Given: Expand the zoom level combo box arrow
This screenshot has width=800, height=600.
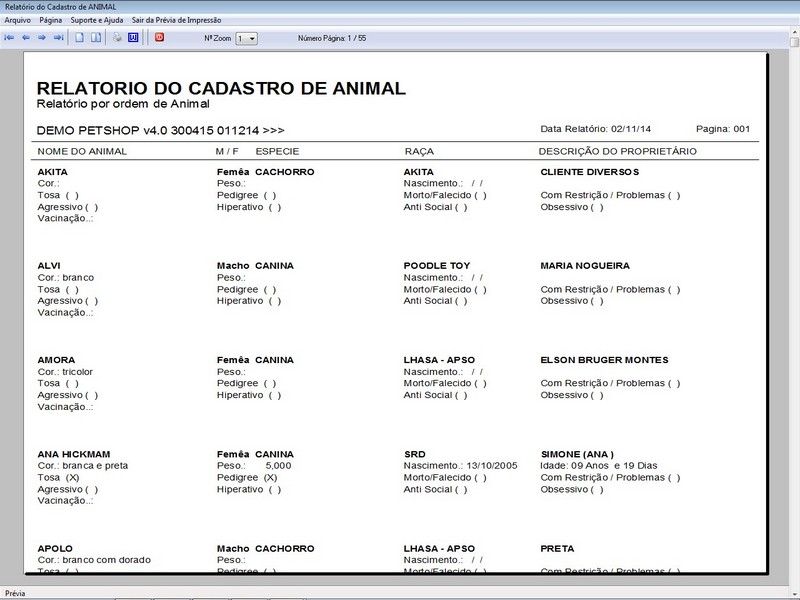Looking at the screenshot, I should (252, 37).
